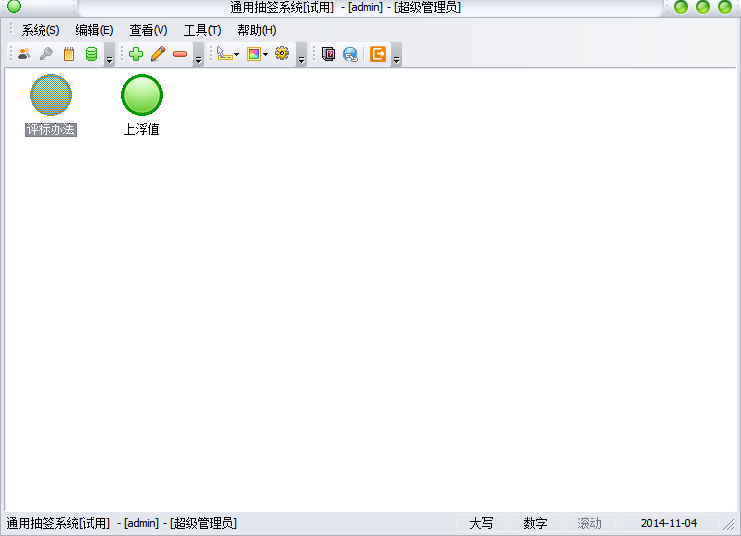Image resolution: width=741 pixels, height=536 pixels.
Task: Open settings with the gear icon
Action: click(282, 53)
